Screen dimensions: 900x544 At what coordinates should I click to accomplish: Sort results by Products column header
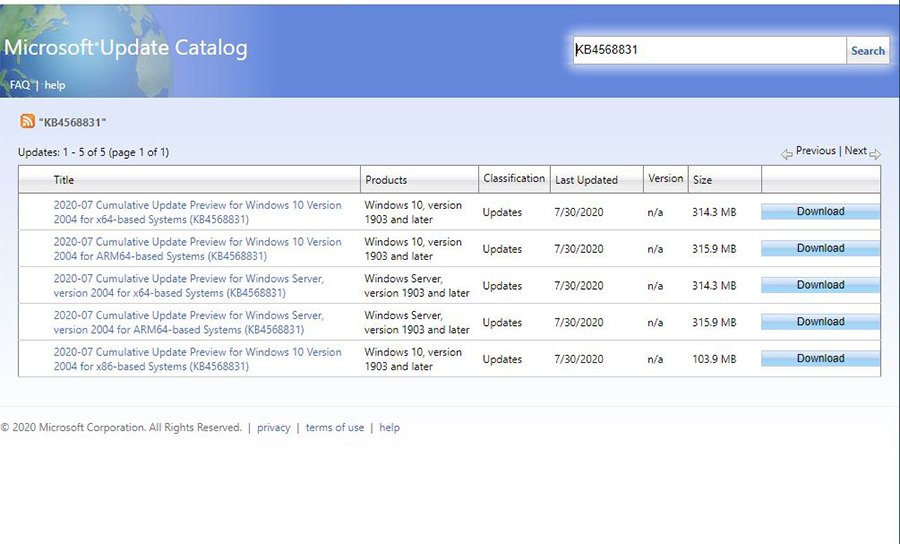pyautogui.click(x=386, y=180)
